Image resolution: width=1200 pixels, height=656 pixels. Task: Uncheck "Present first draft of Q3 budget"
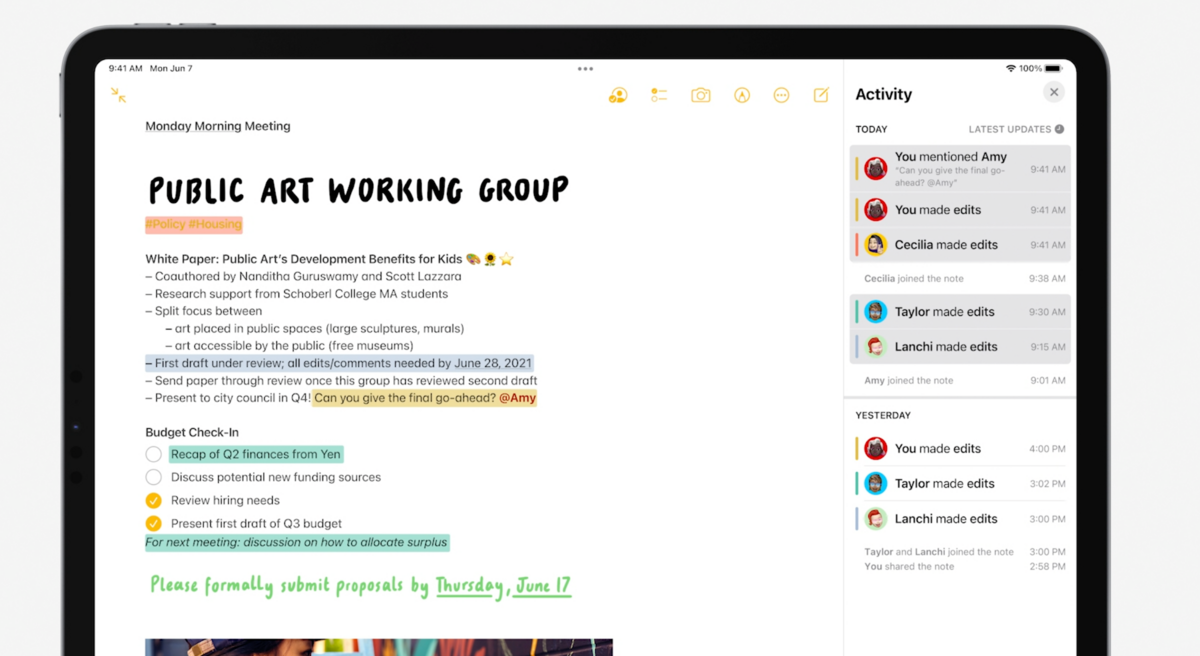(153, 523)
